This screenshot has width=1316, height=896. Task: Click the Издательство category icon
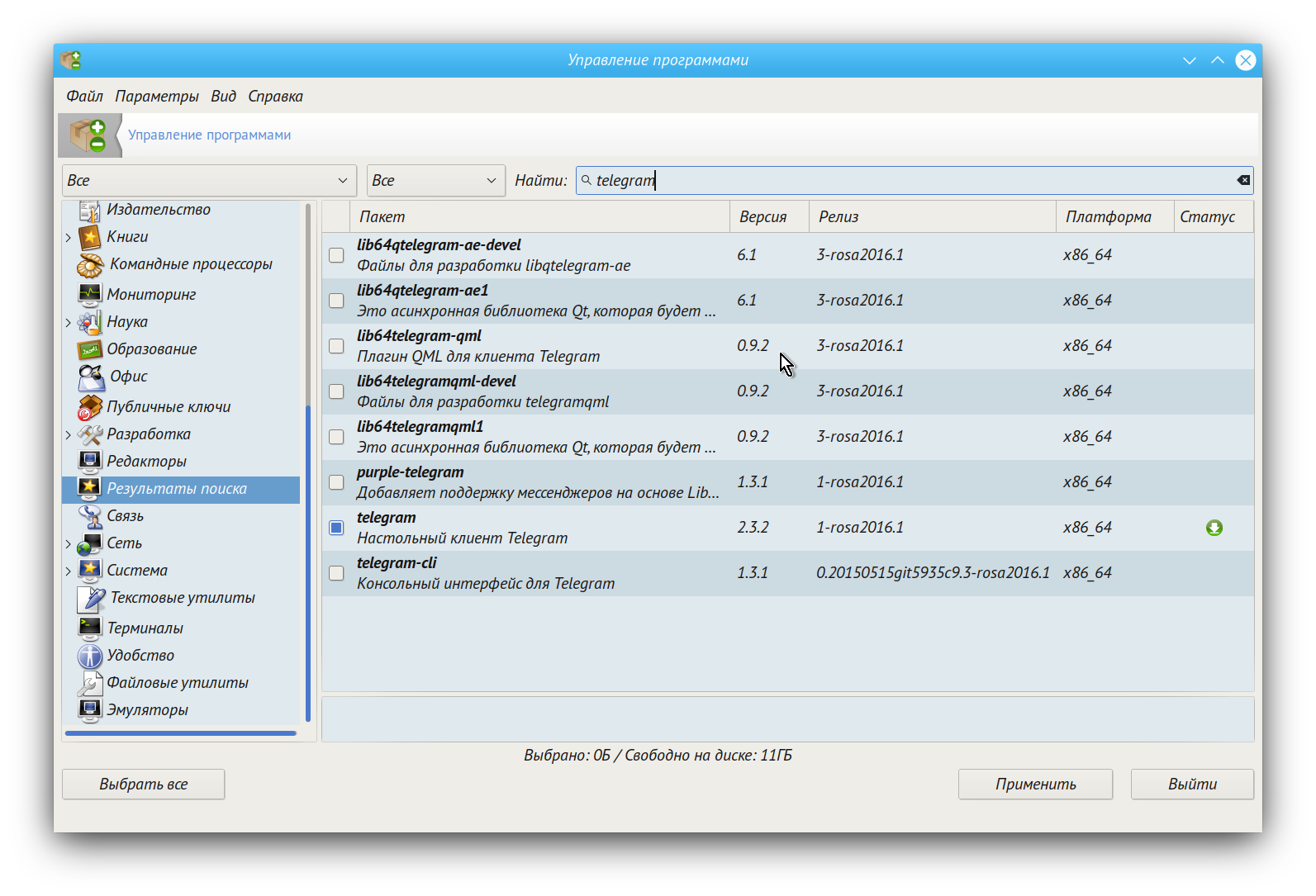(x=89, y=211)
